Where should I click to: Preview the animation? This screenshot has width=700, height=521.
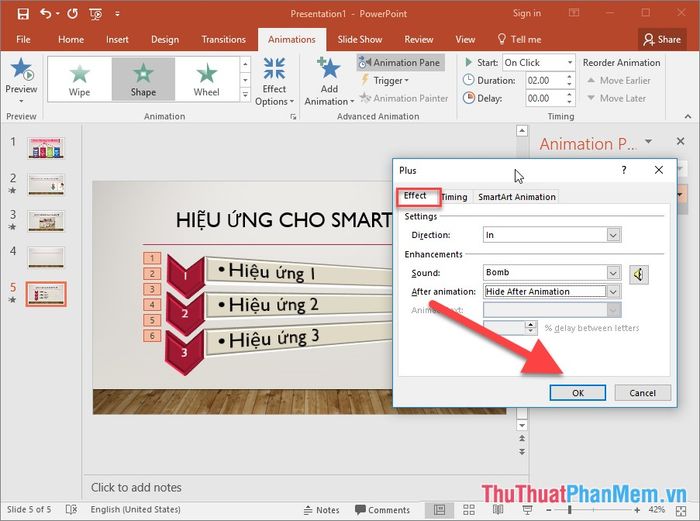click(x=21, y=80)
